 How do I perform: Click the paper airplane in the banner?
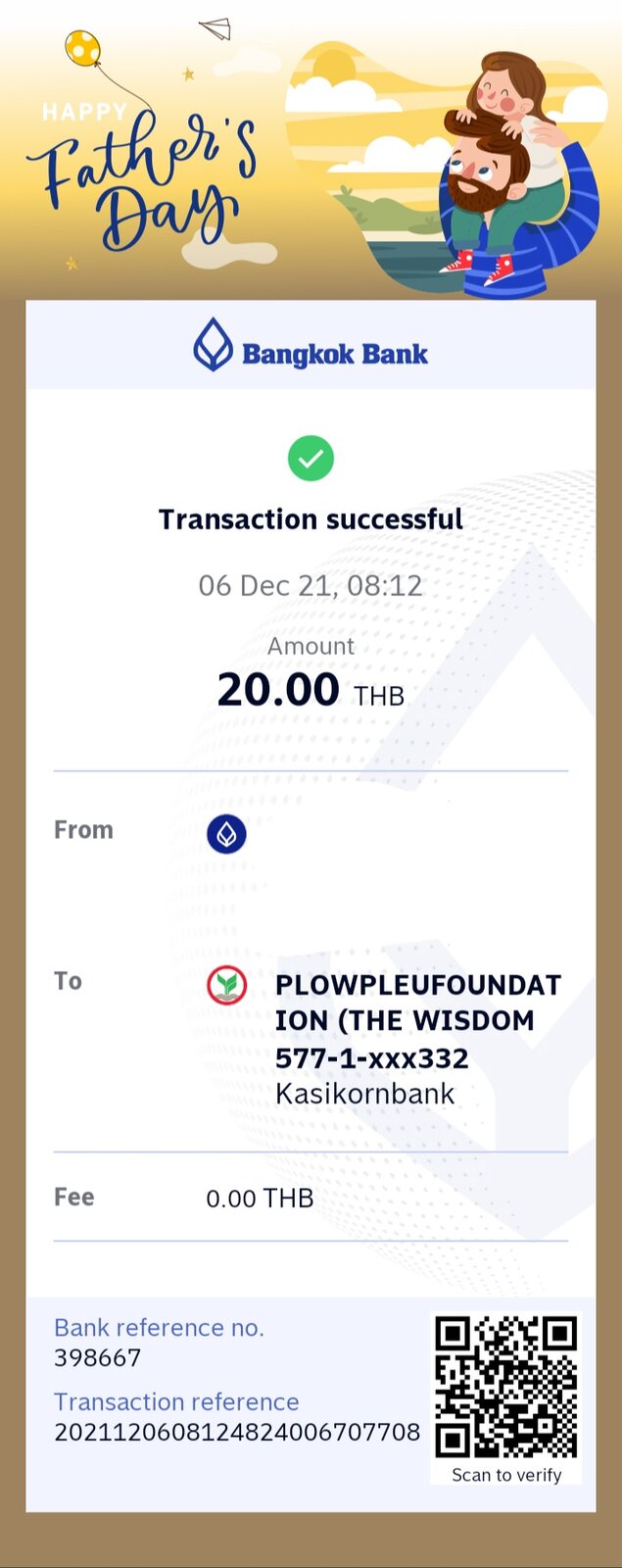(x=215, y=29)
